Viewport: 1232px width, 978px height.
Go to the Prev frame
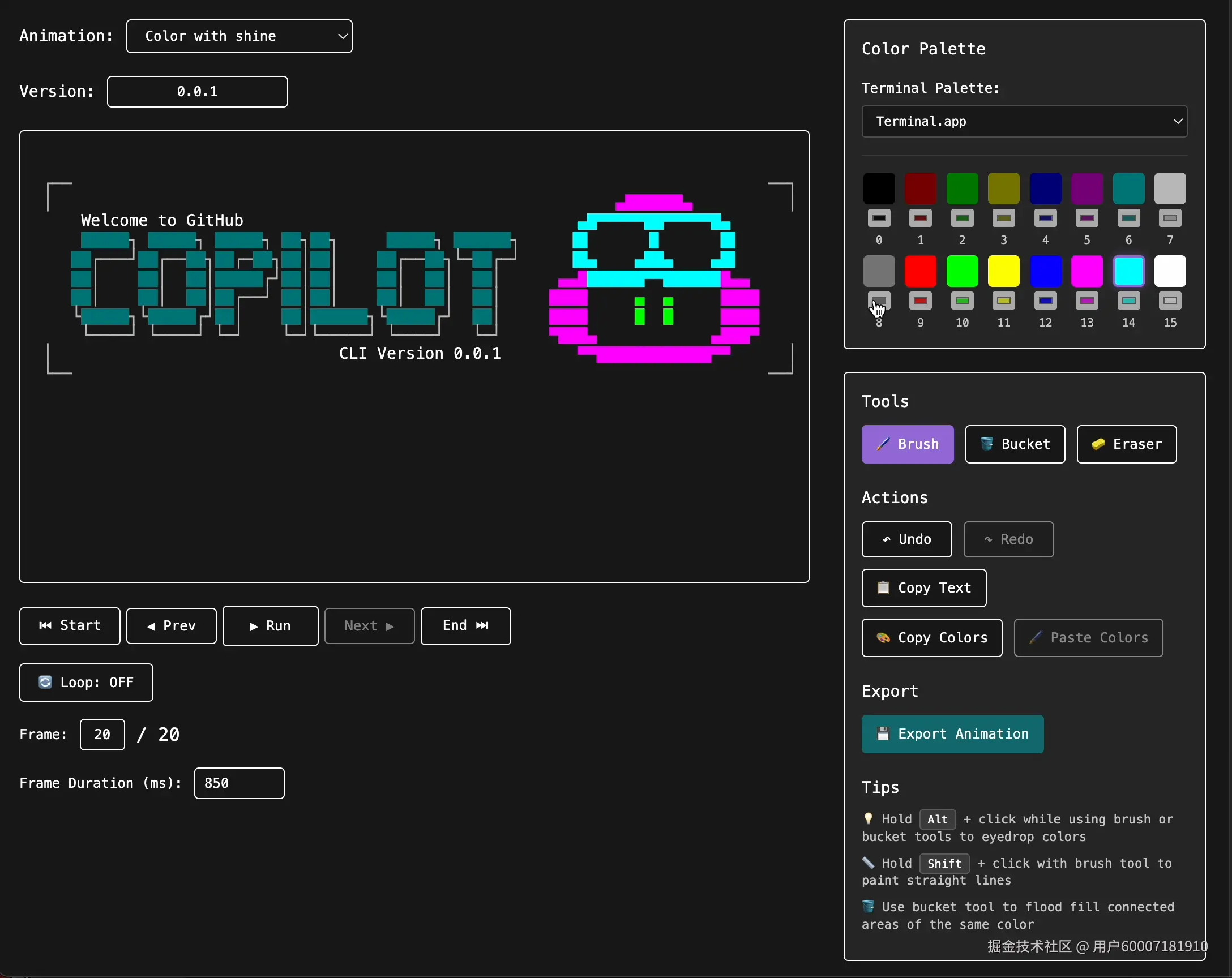point(172,625)
